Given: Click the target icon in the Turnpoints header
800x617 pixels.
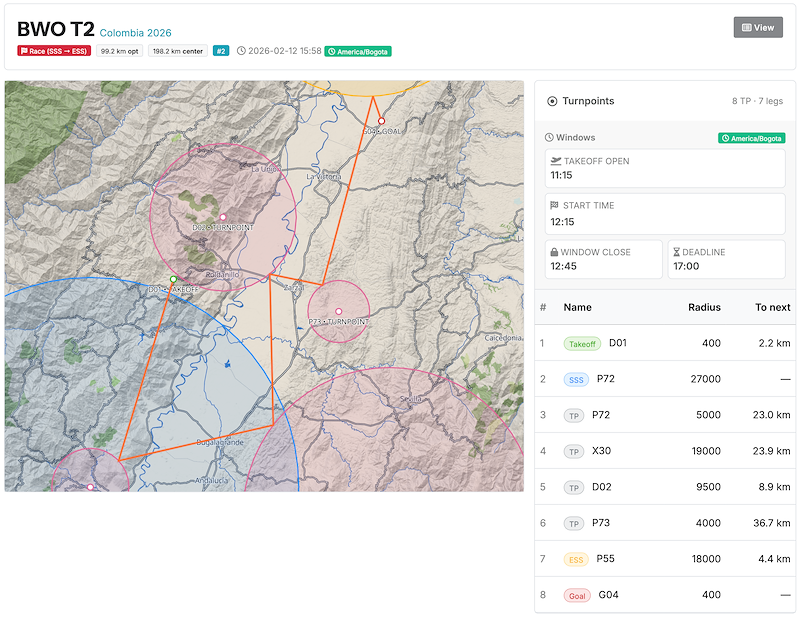Looking at the screenshot, I should [x=551, y=100].
